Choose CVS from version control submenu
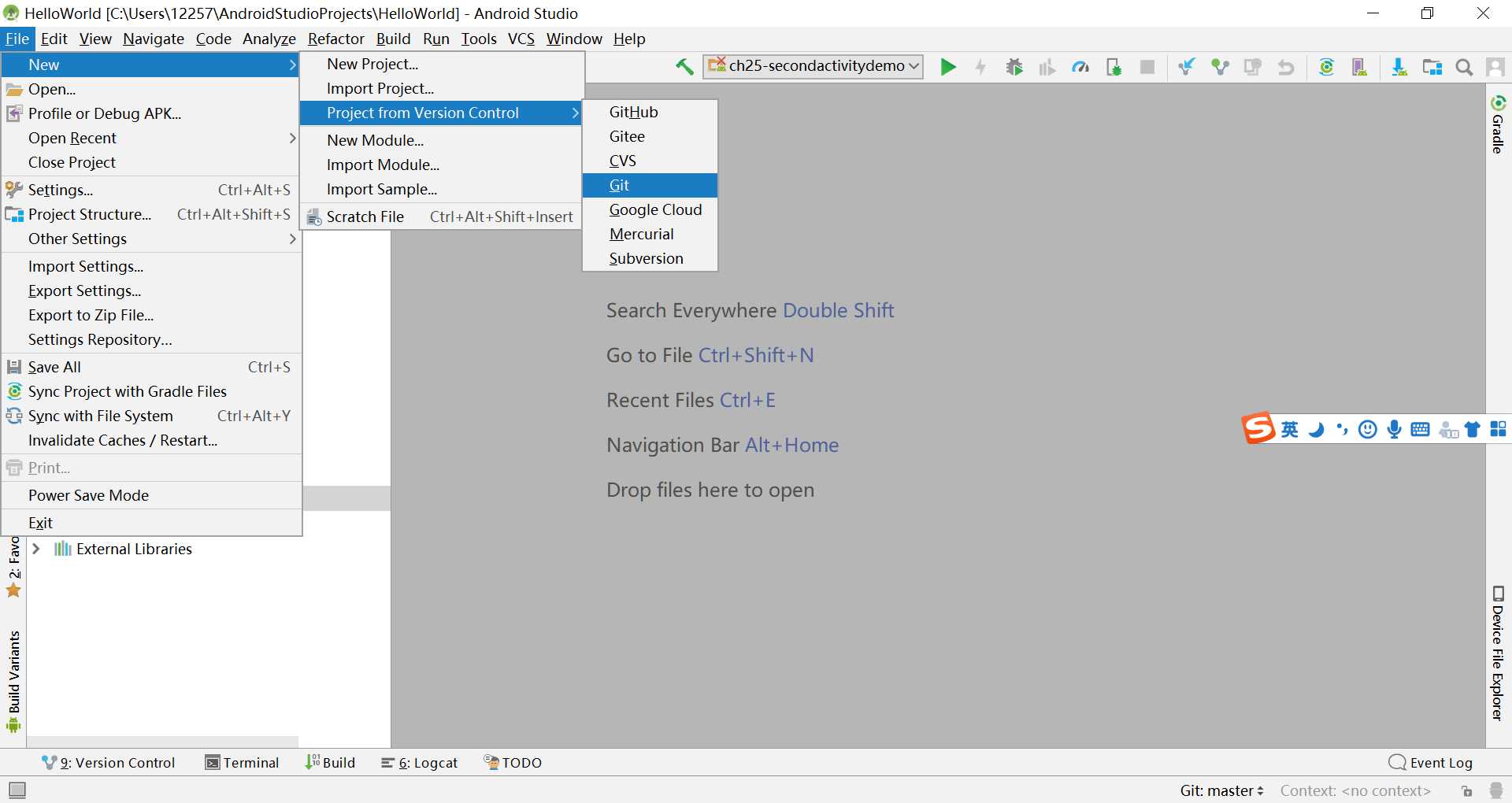The image size is (1512, 803). [x=650, y=161]
